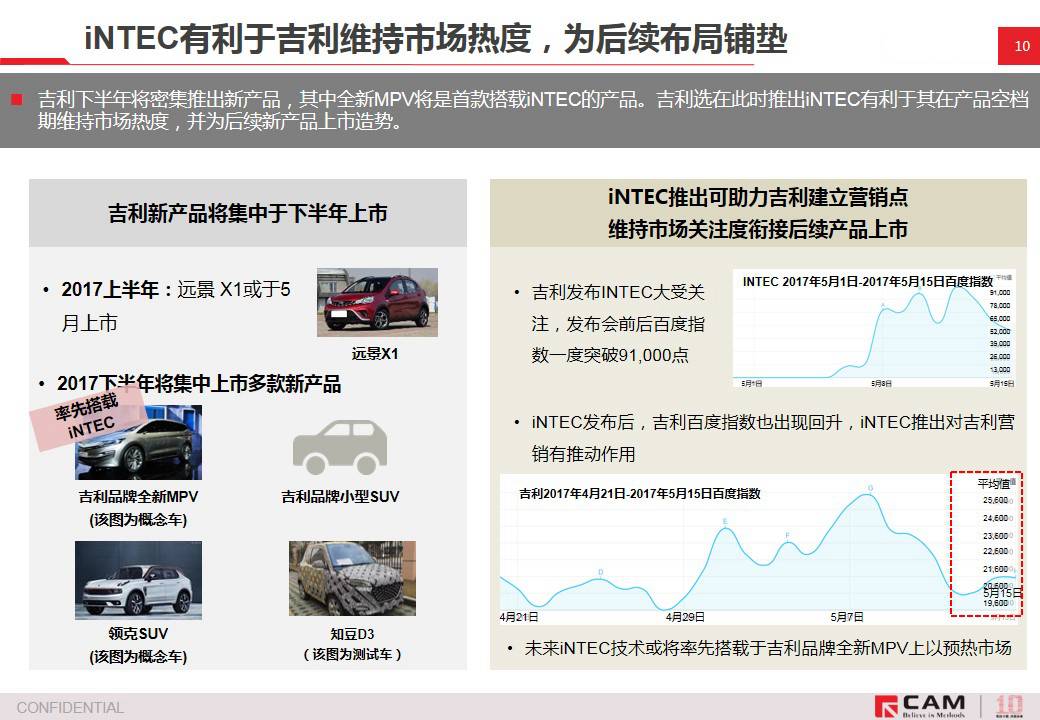Click the CAM logo in the footer
Viewport: 1040px width, 720px height.
920,706
